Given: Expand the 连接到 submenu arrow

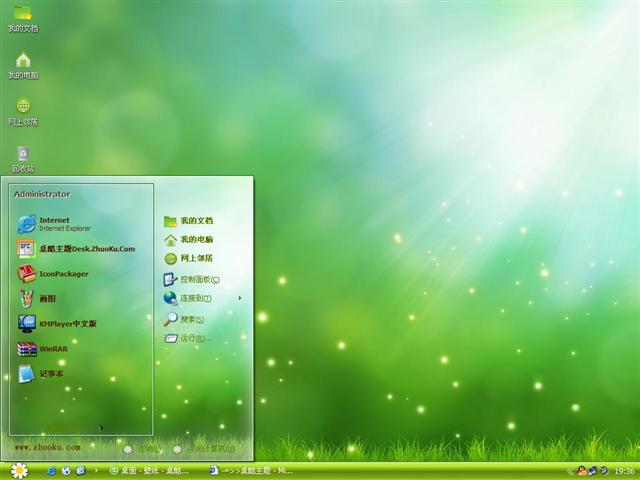Looking at the screenshot, I should coord(240,298).
